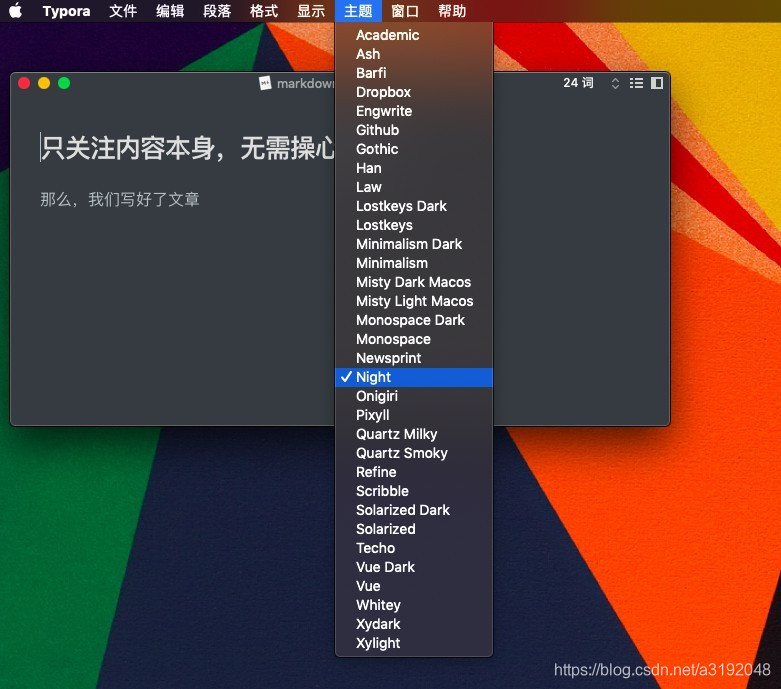The width and height of the screenshot is (781, 689).
Task: Click the markdown file icon in title
Action: point(265,83)
